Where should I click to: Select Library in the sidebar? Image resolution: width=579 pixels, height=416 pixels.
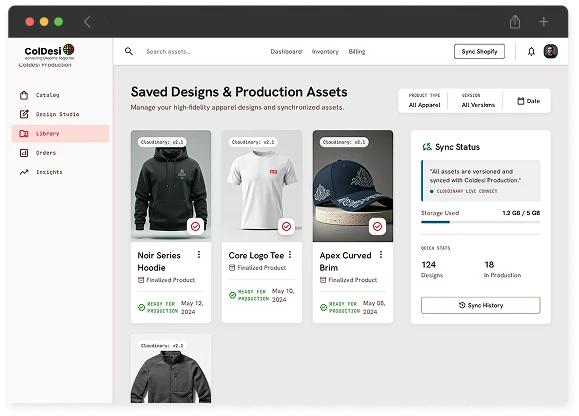(61, 134)
